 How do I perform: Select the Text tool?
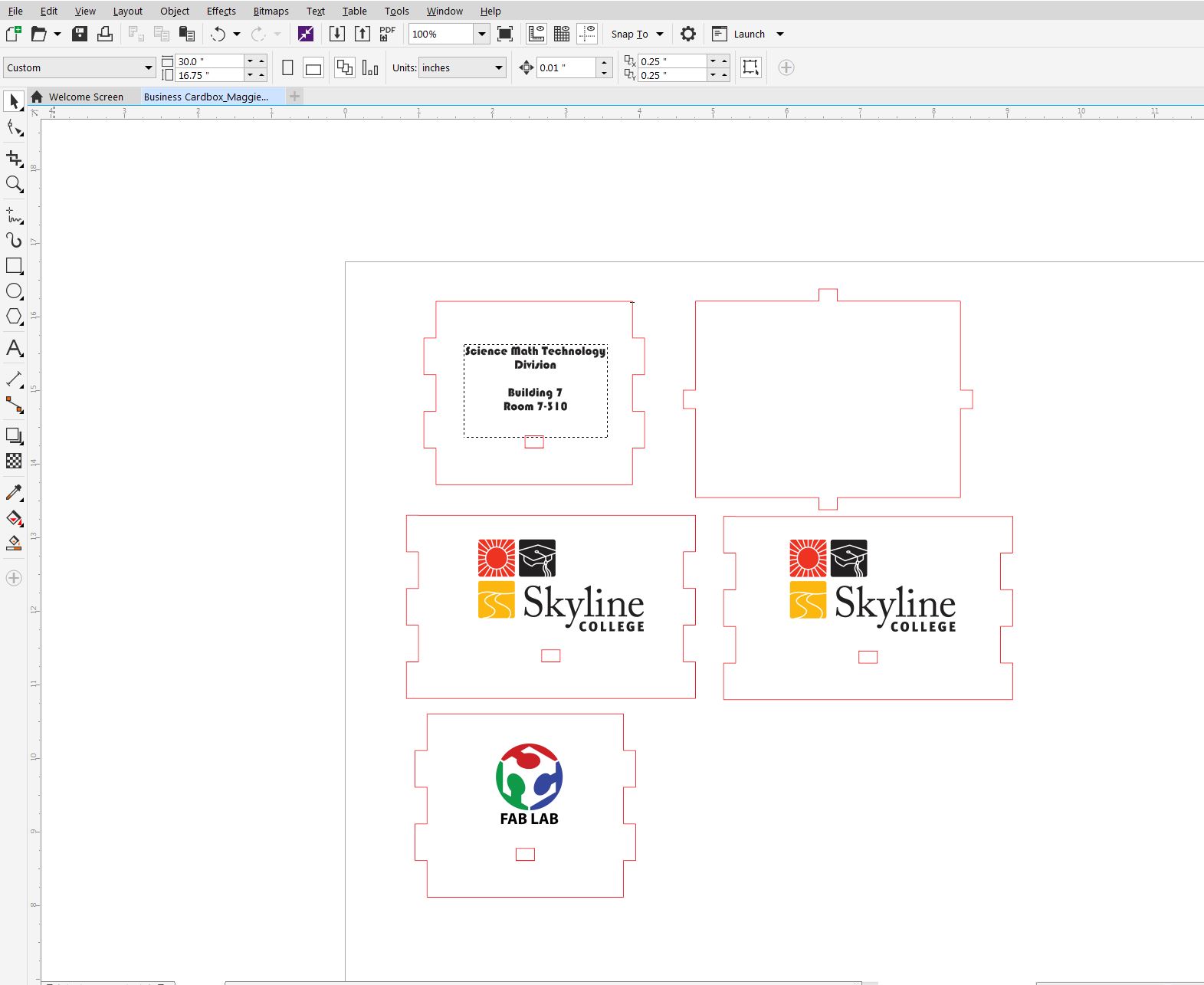[x=14, y=348]
